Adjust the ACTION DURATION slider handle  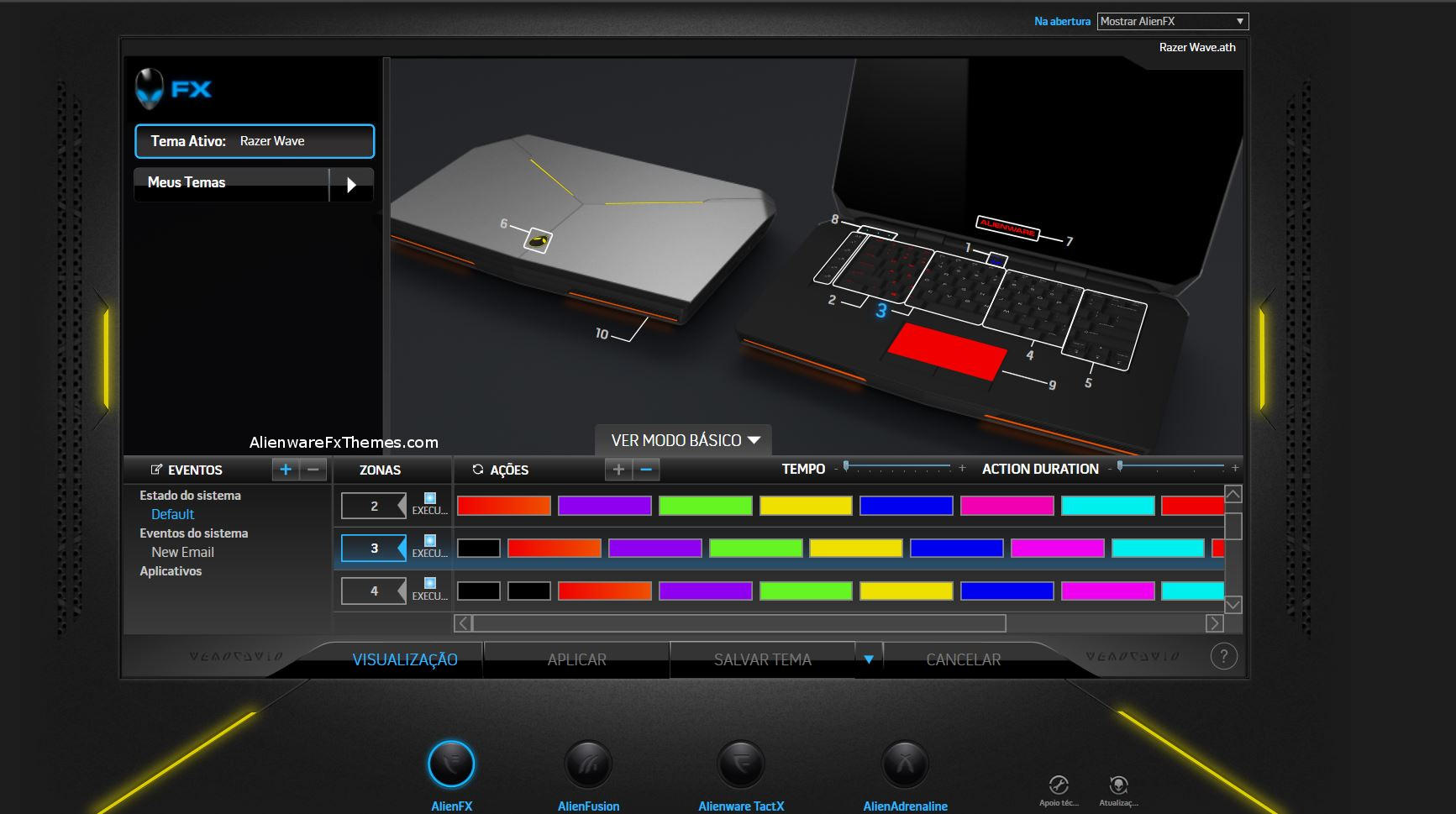(1120, 465)
